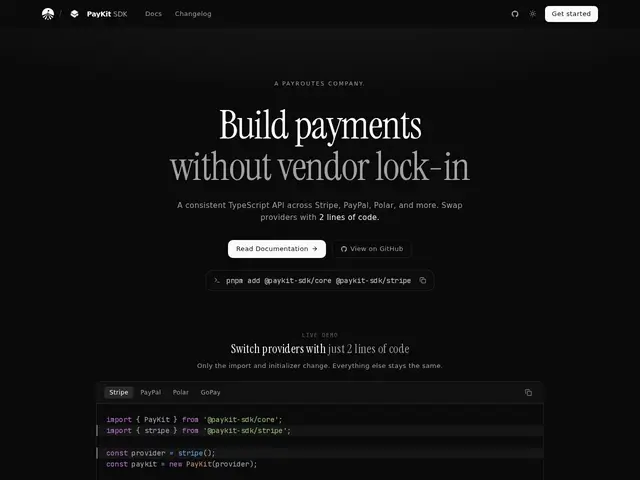The height and width of the screenshot is (480, 640).
Task: Click the '@paykit-sdk/stripe' import line
Action: (x=198, y=431)
